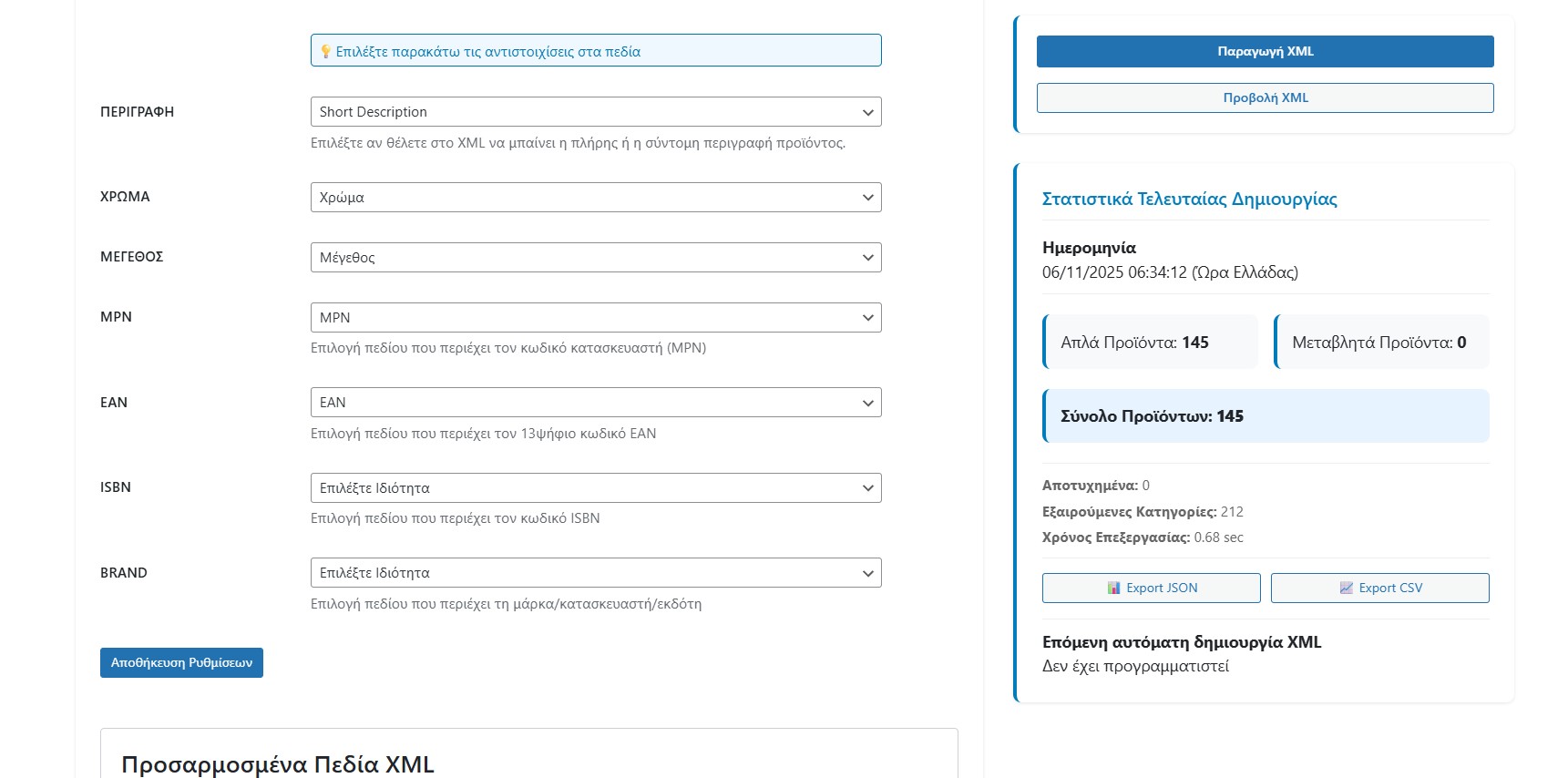Click the Απλά Προϊόντα stat card

(x=1151, y=343)
